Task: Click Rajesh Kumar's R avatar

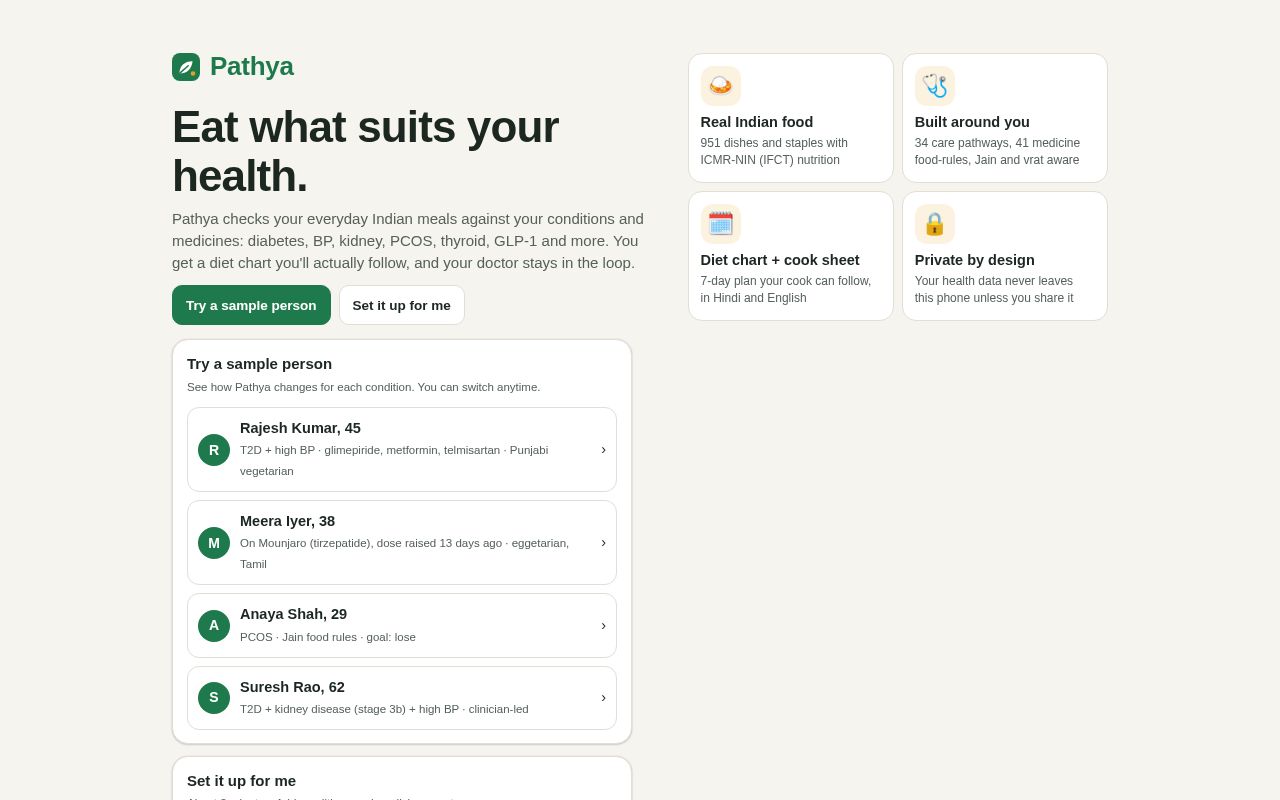Action: point(214,450)
